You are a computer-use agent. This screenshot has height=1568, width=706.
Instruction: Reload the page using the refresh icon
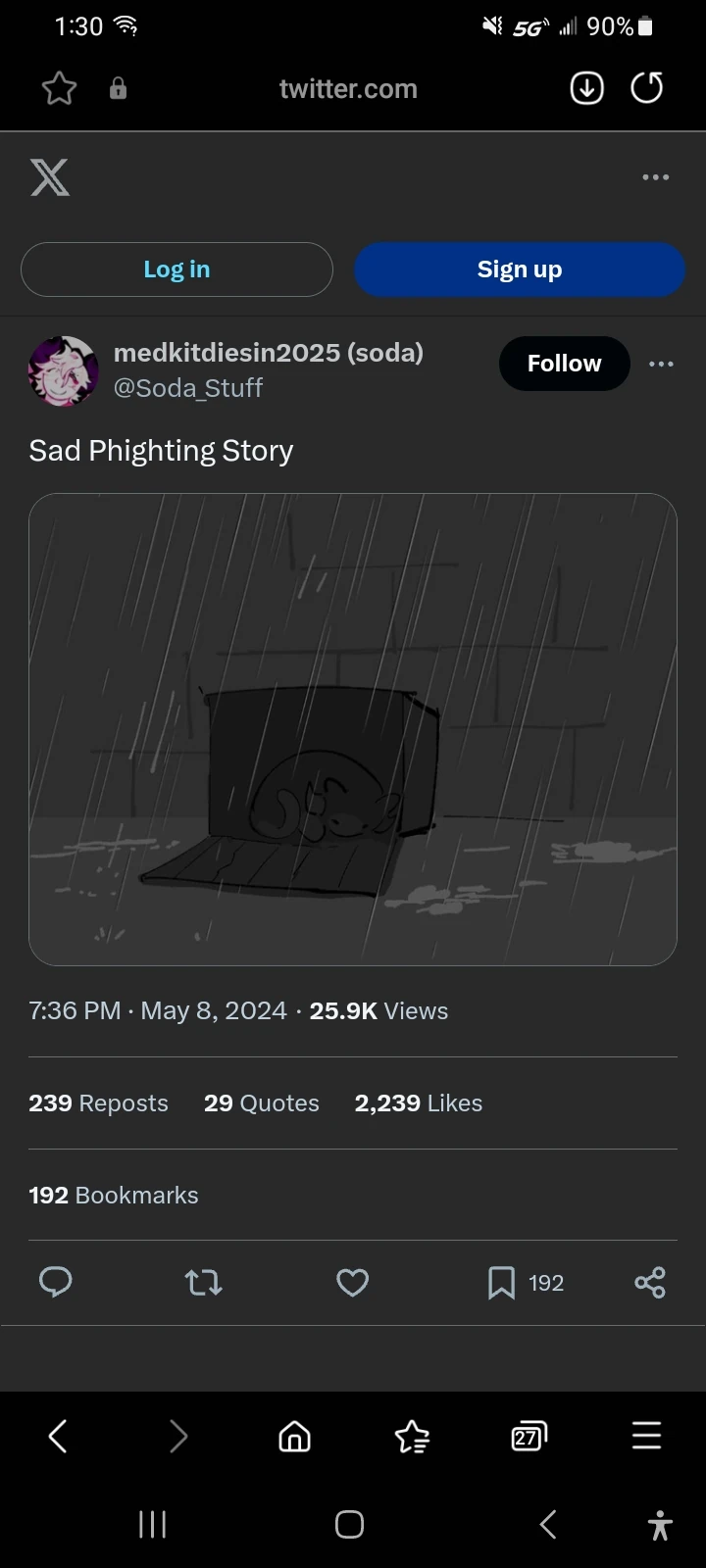click(647, 88)
